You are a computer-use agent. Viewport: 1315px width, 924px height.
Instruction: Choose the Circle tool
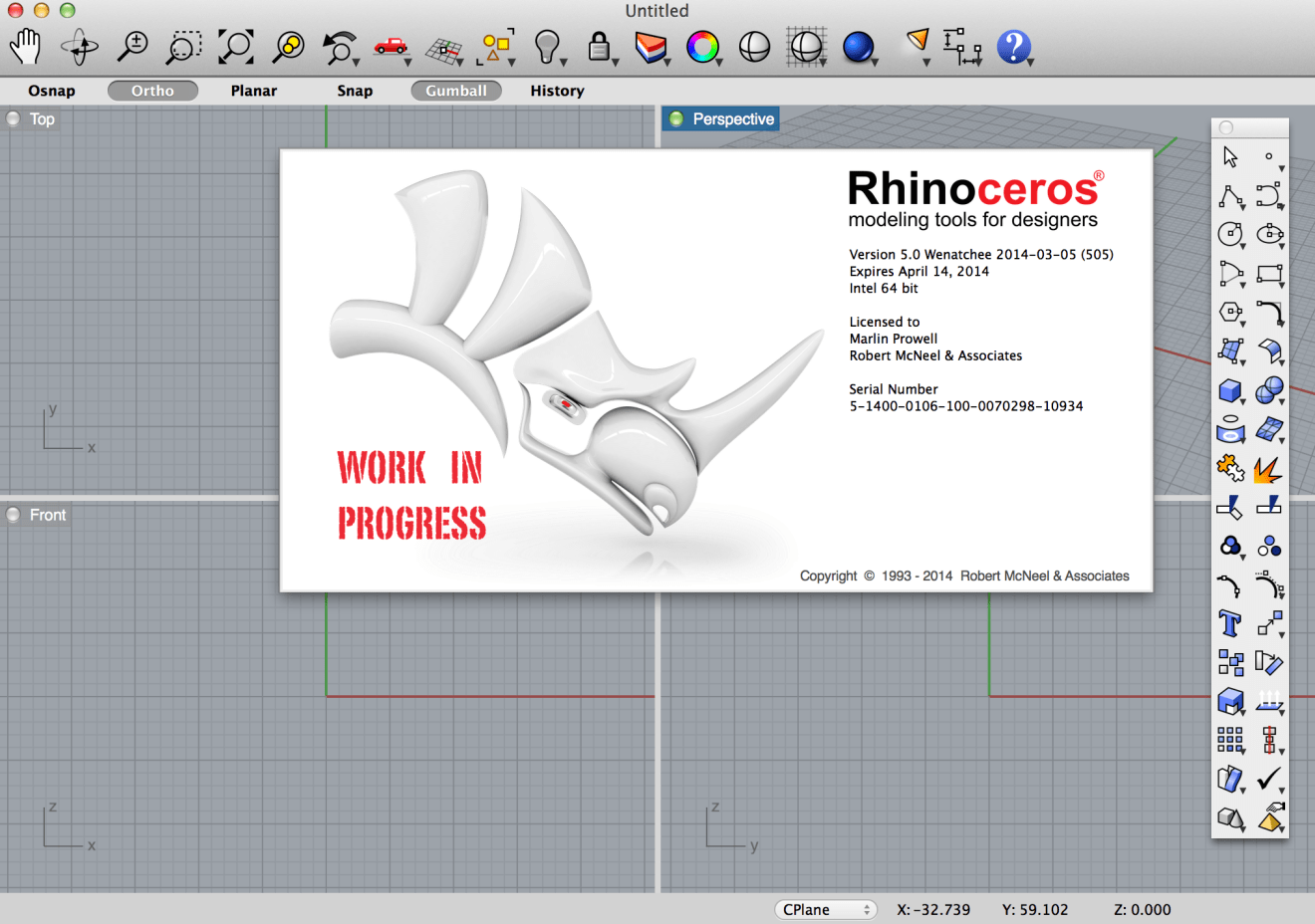(1231, 235)
